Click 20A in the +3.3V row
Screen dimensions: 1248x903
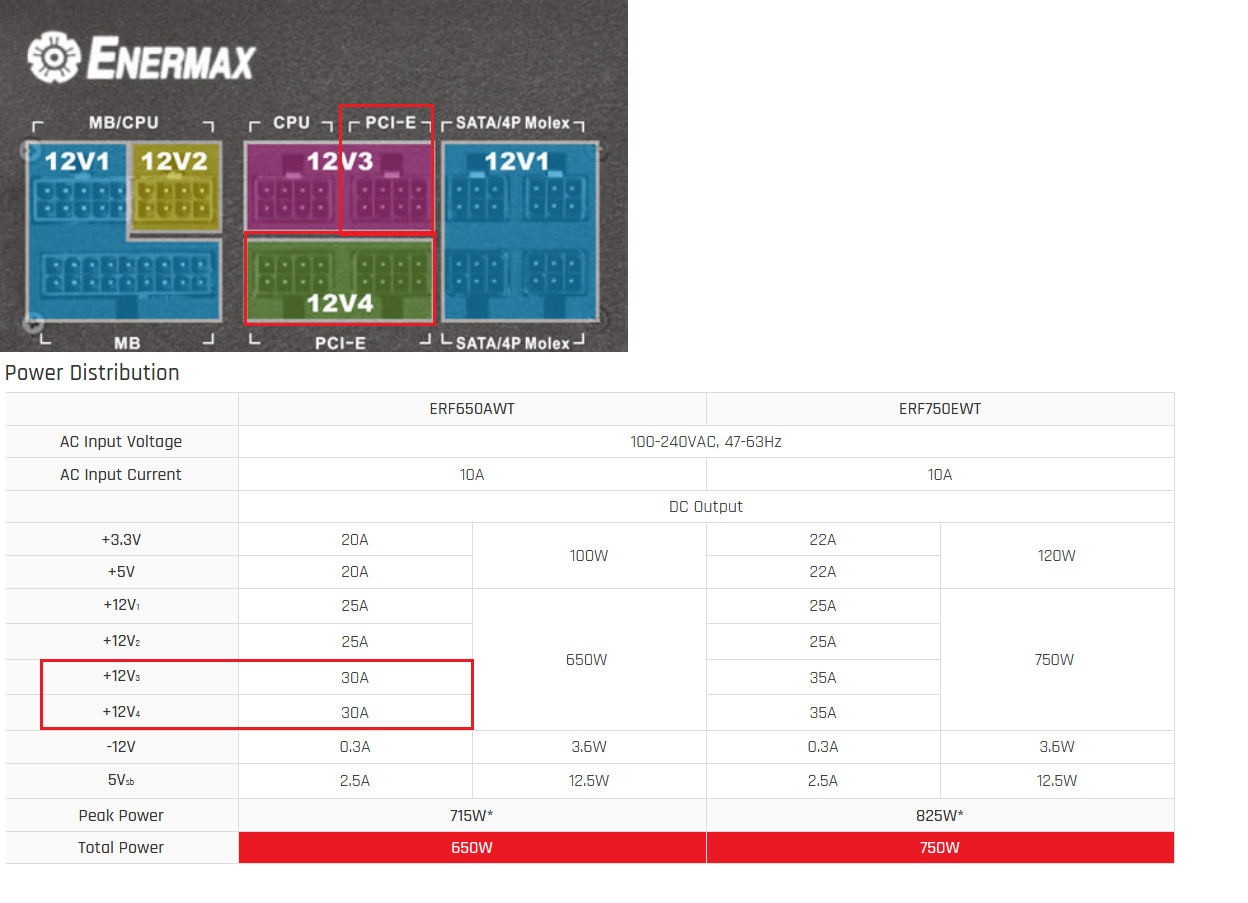point(355,540)
